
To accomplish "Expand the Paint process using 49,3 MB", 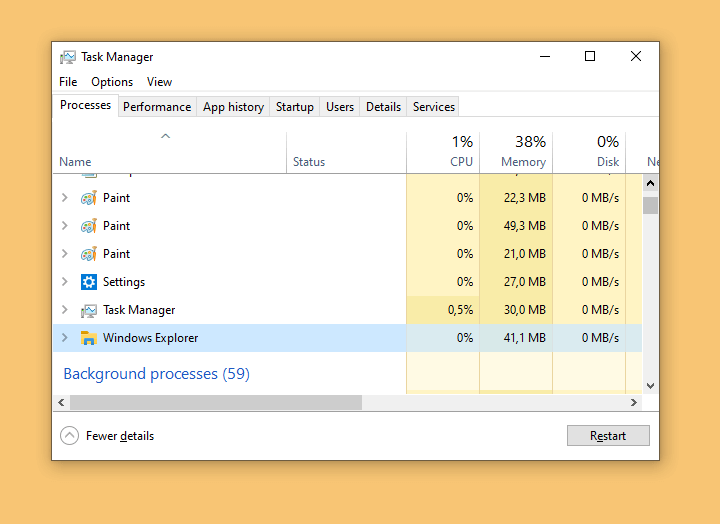I will (65, 226).
